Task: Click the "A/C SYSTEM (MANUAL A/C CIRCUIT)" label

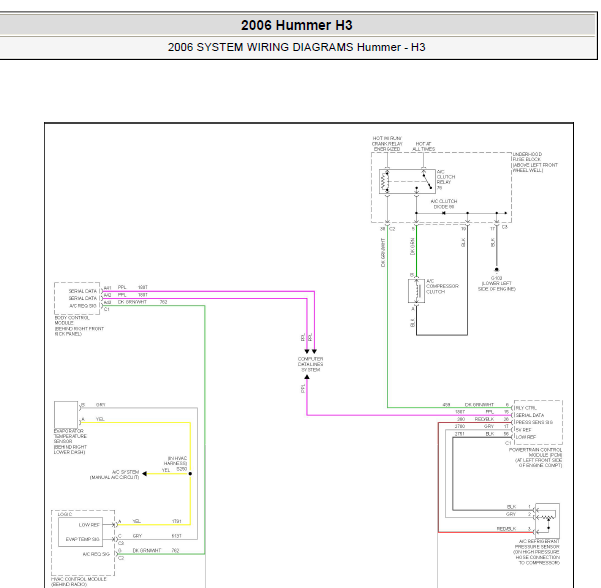Action: tap(114, 475)
